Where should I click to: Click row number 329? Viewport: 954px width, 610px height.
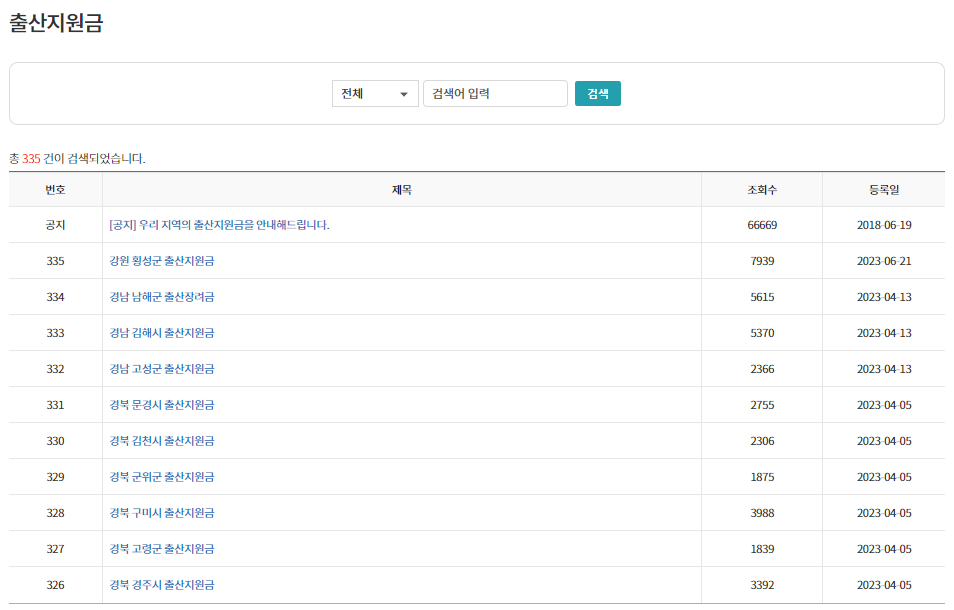[55, 477]
